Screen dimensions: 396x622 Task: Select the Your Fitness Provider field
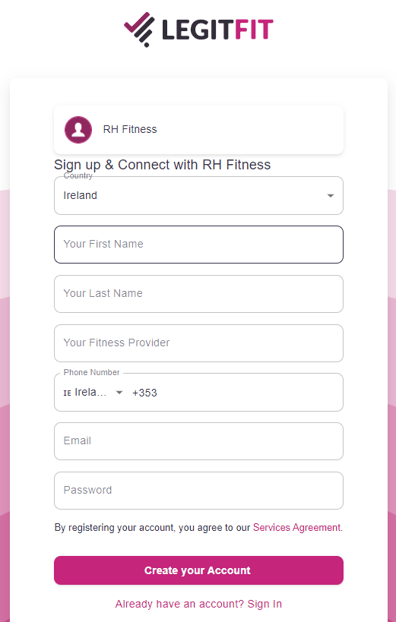coord(199,343)
